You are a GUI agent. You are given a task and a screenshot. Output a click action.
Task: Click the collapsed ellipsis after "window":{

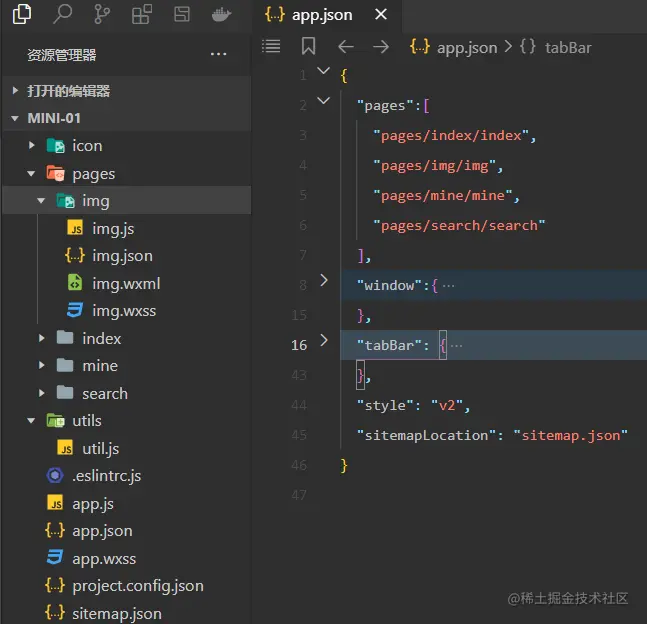pos(449,286)
